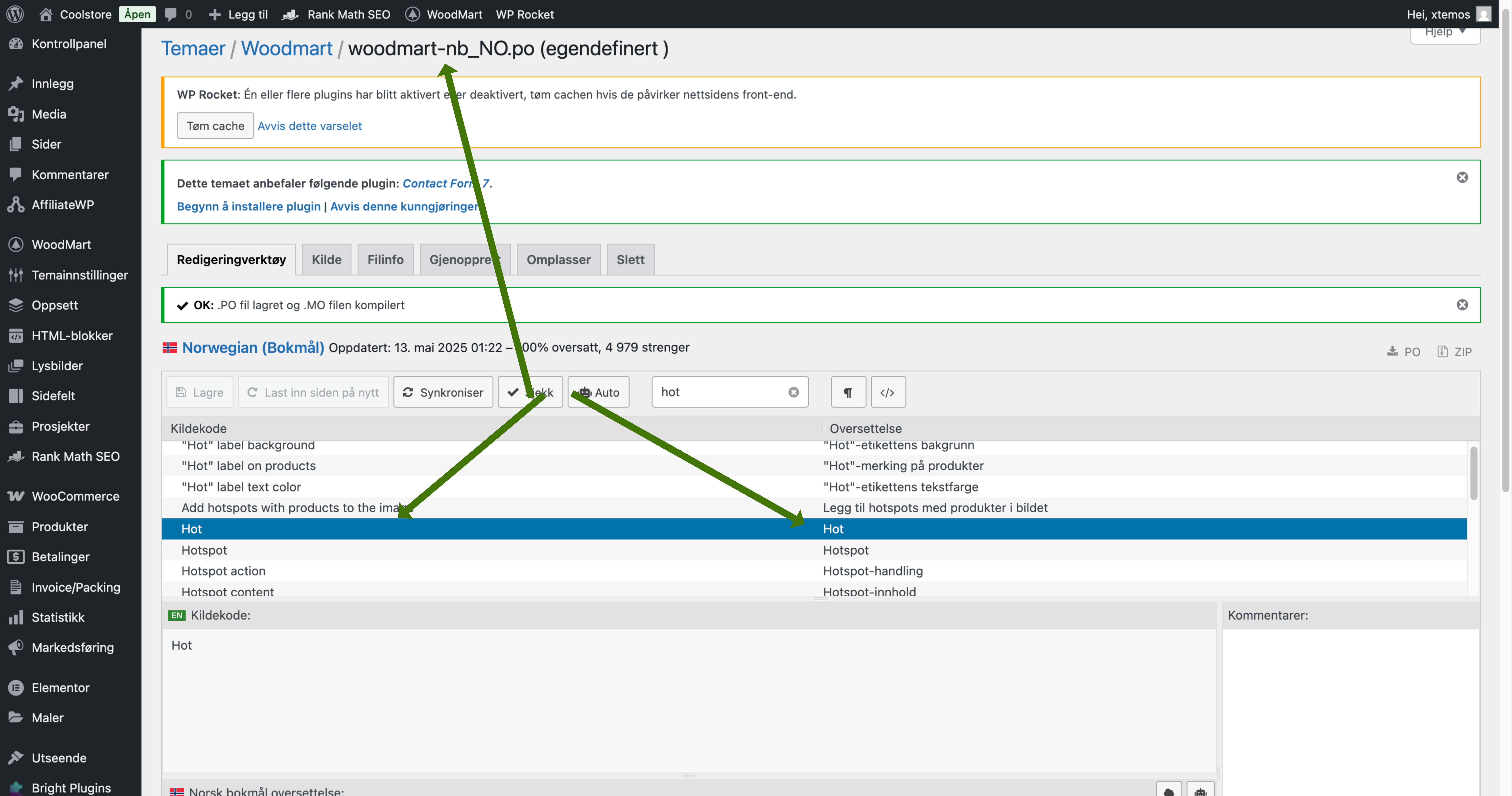Switch to the Filinfo tab
The image size is (1512, 796).
click(x=386, y=259)
